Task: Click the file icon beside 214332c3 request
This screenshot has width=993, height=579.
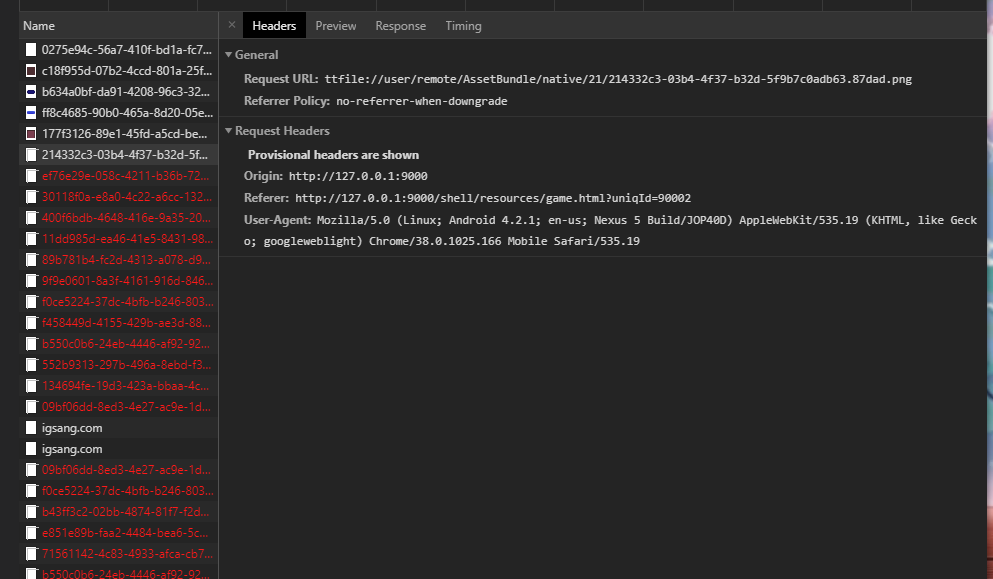Action: [31, 154]
